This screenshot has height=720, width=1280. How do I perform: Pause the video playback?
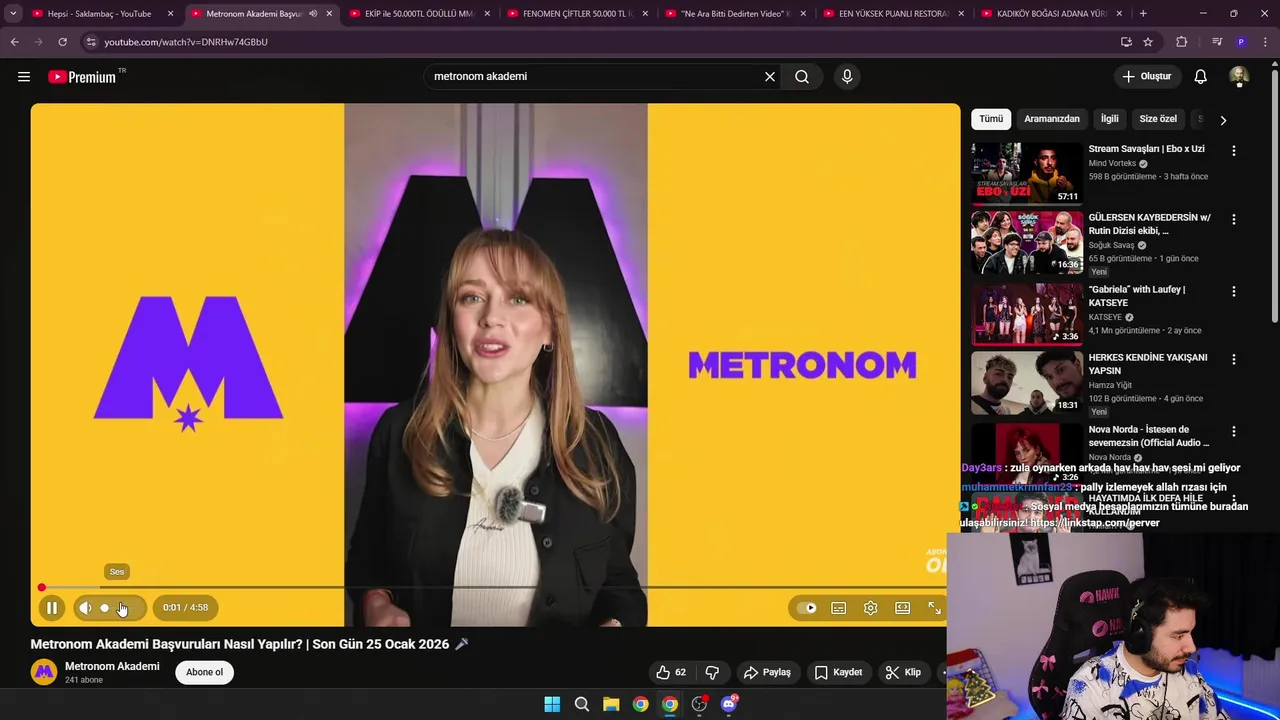(52, 607)
